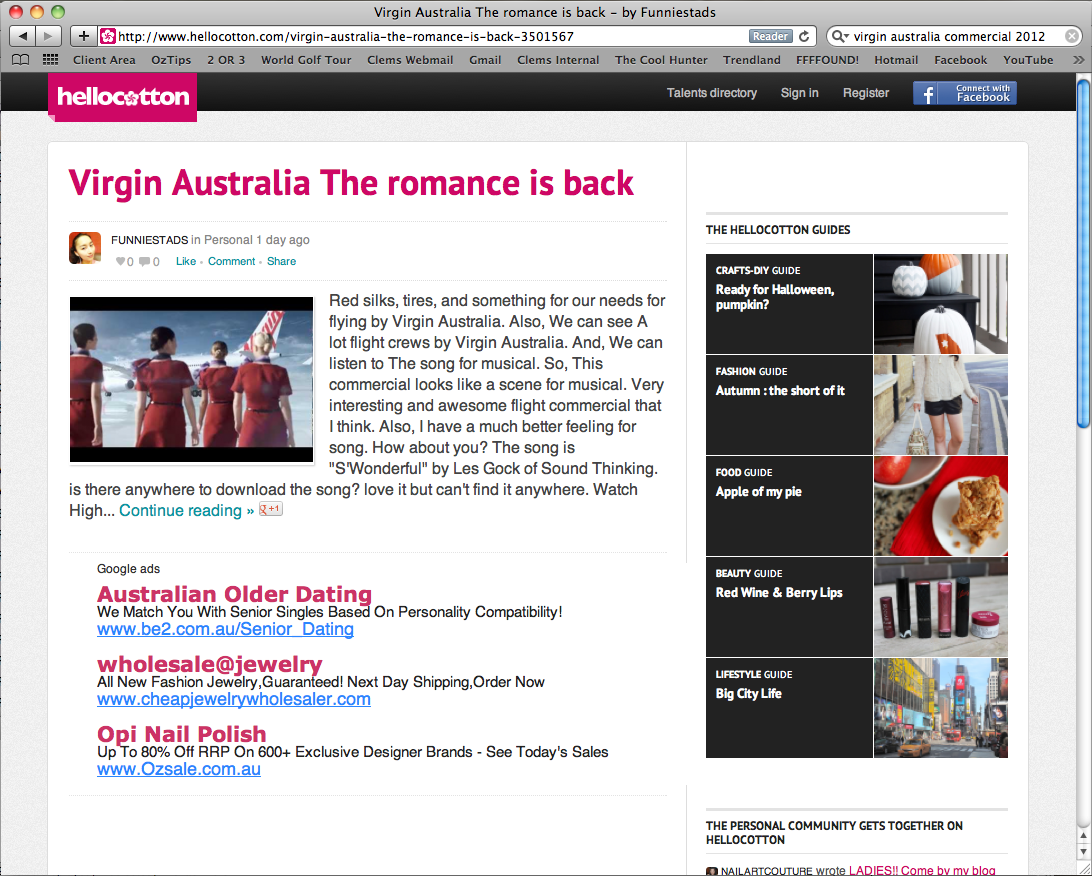Open Talents directory link

[712, 93]
